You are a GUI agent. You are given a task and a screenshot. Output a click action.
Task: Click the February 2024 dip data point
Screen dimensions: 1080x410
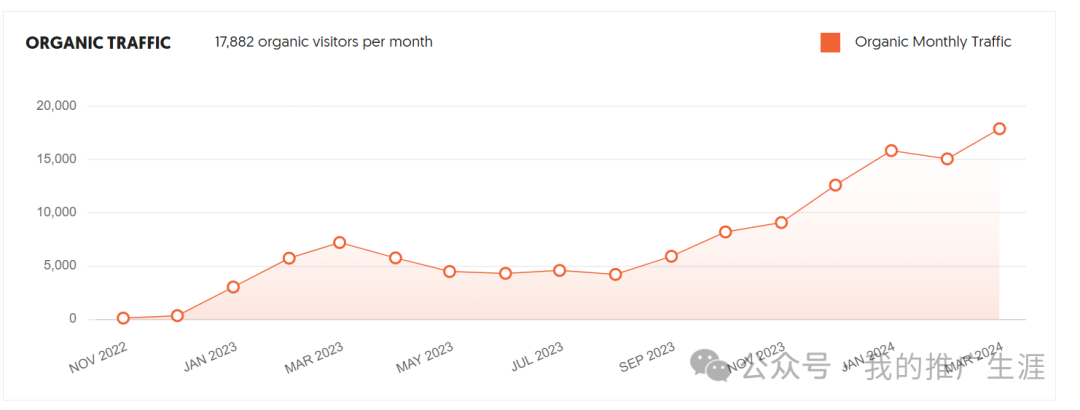[x=947, y=159]
